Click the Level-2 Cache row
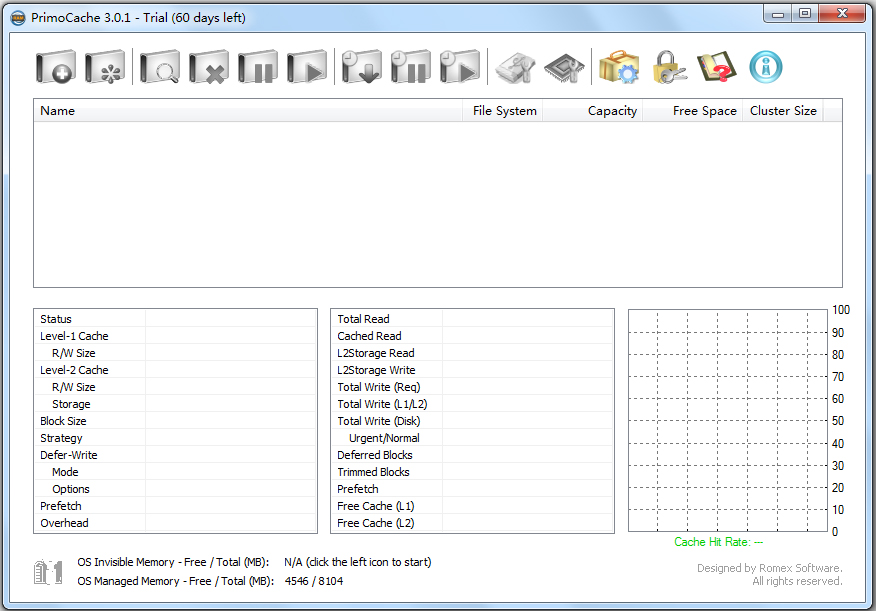 [175, 370]
